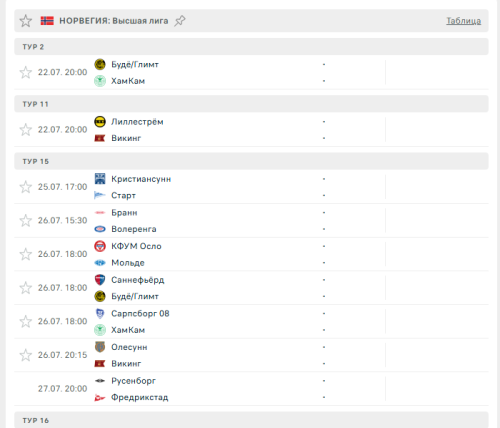Image resolution: width=500 pixels, height=428 pixels.
Task: Star the Будё/Глимт vs ХамКам match
Action: pos(26,72)
